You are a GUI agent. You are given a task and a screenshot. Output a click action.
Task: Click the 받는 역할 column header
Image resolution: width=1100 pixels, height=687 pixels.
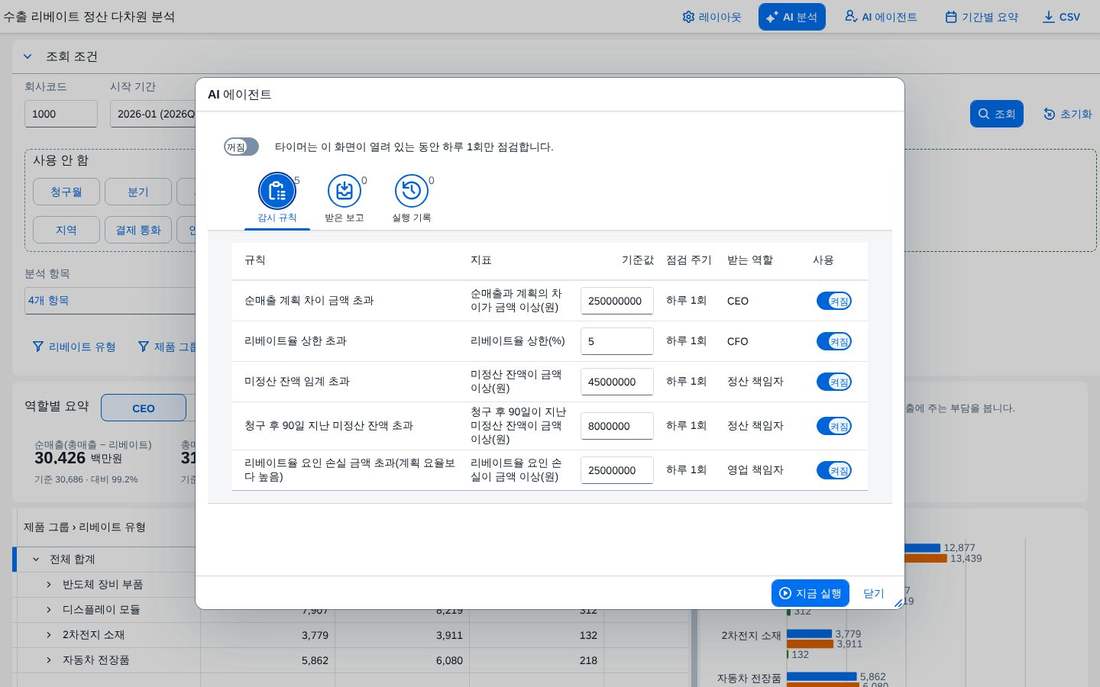pos(750,260)
